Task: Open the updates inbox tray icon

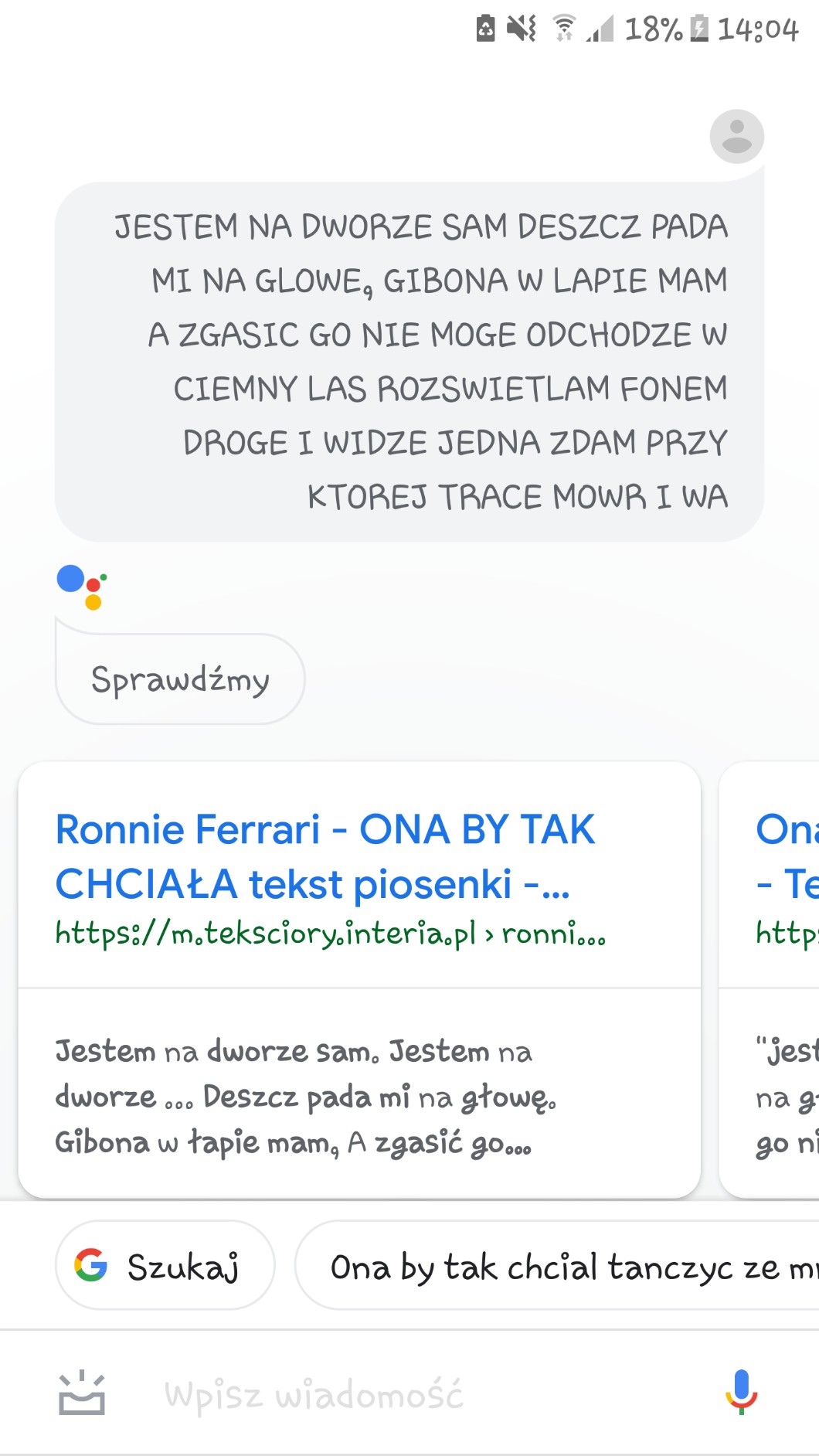Action: pos(82,1393)
